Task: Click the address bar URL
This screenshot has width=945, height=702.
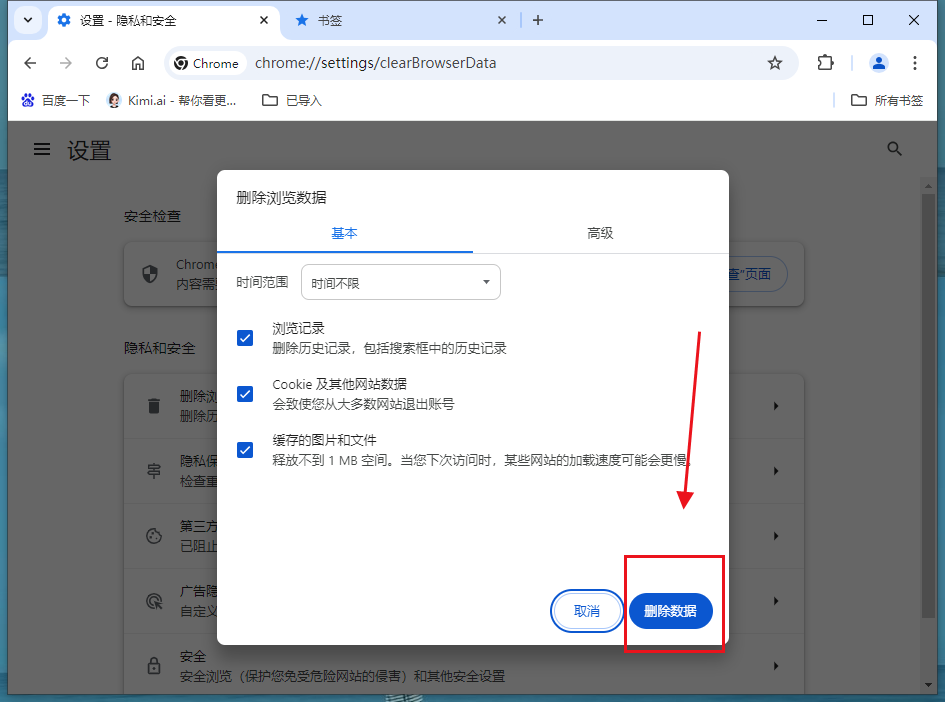Action: click(x=375, y=63)
